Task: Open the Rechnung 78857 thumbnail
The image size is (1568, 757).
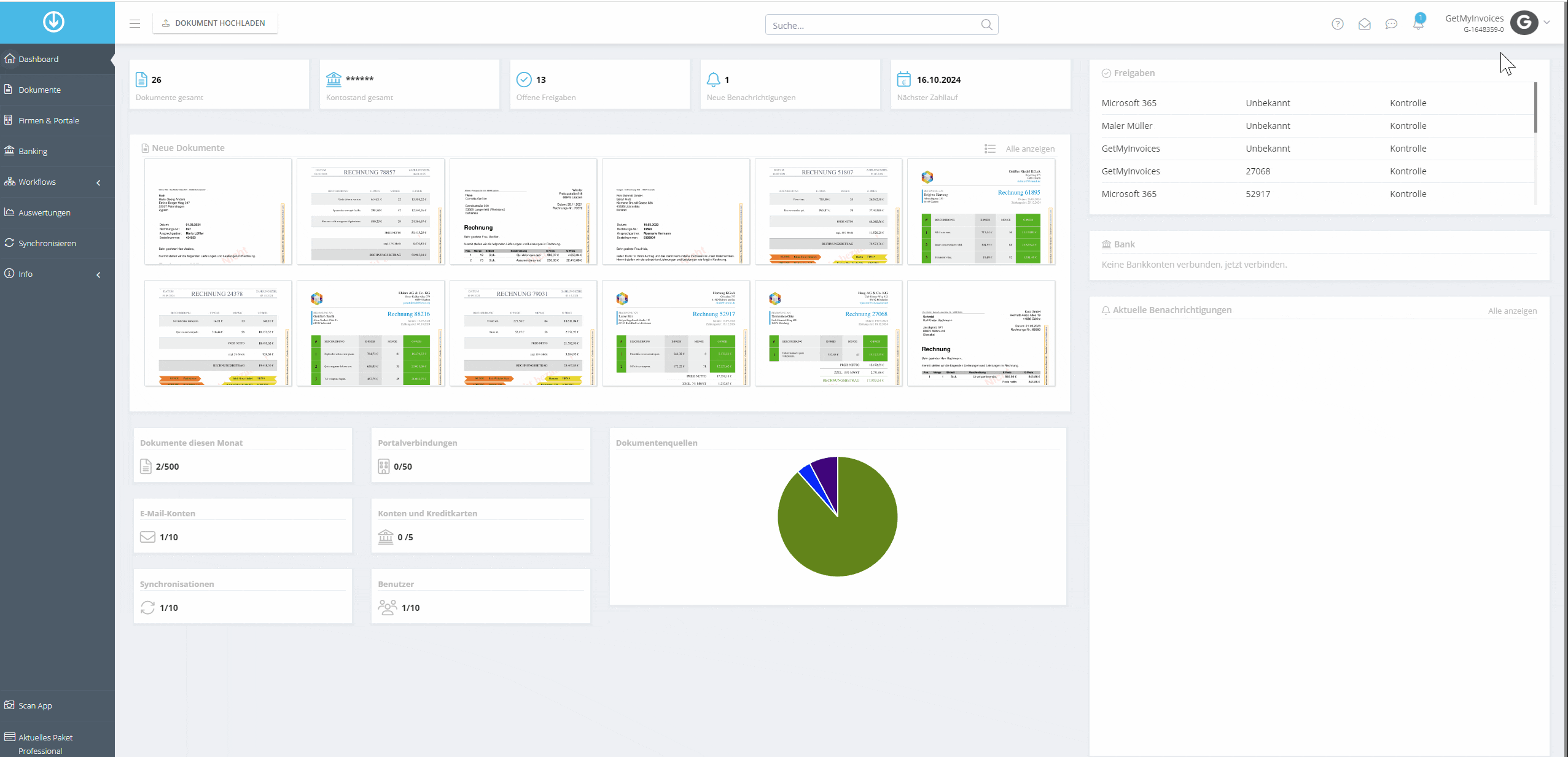Action: pos(370,212)
